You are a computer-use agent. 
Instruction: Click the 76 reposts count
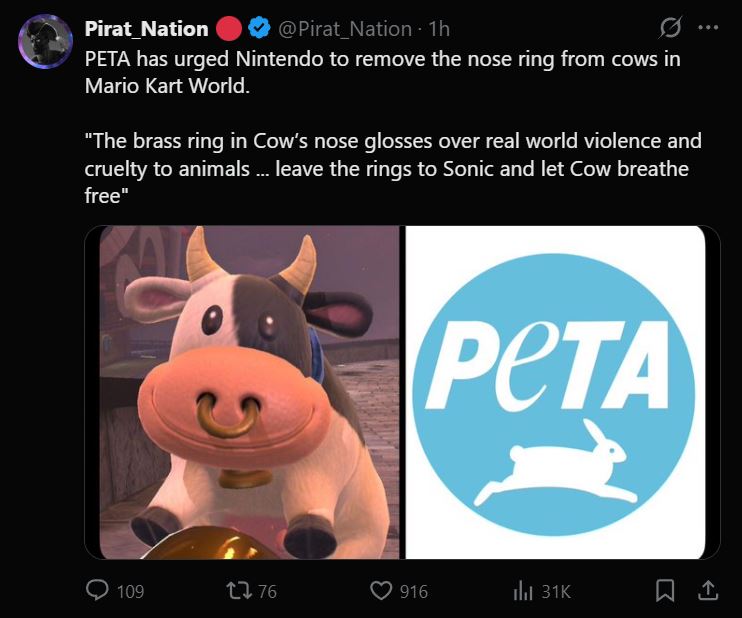(267, 592)
